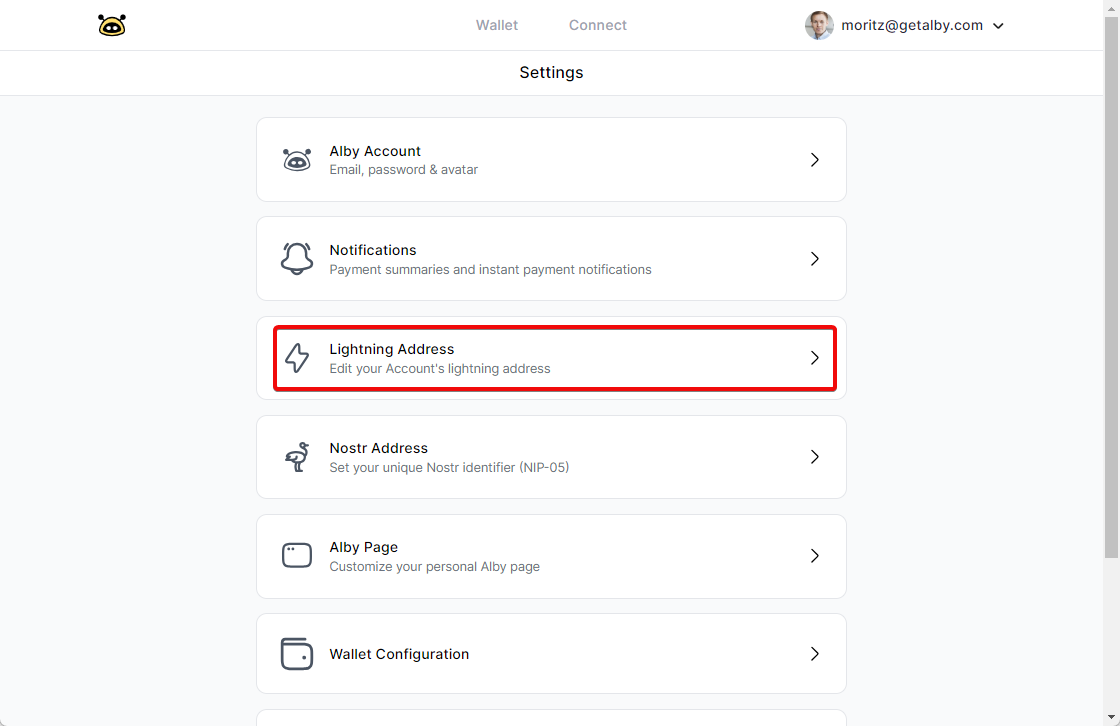Click the Nostr ostrich icon
Image resolution: width=1120 pixels, height=726 pixels.
click(297, 457)
